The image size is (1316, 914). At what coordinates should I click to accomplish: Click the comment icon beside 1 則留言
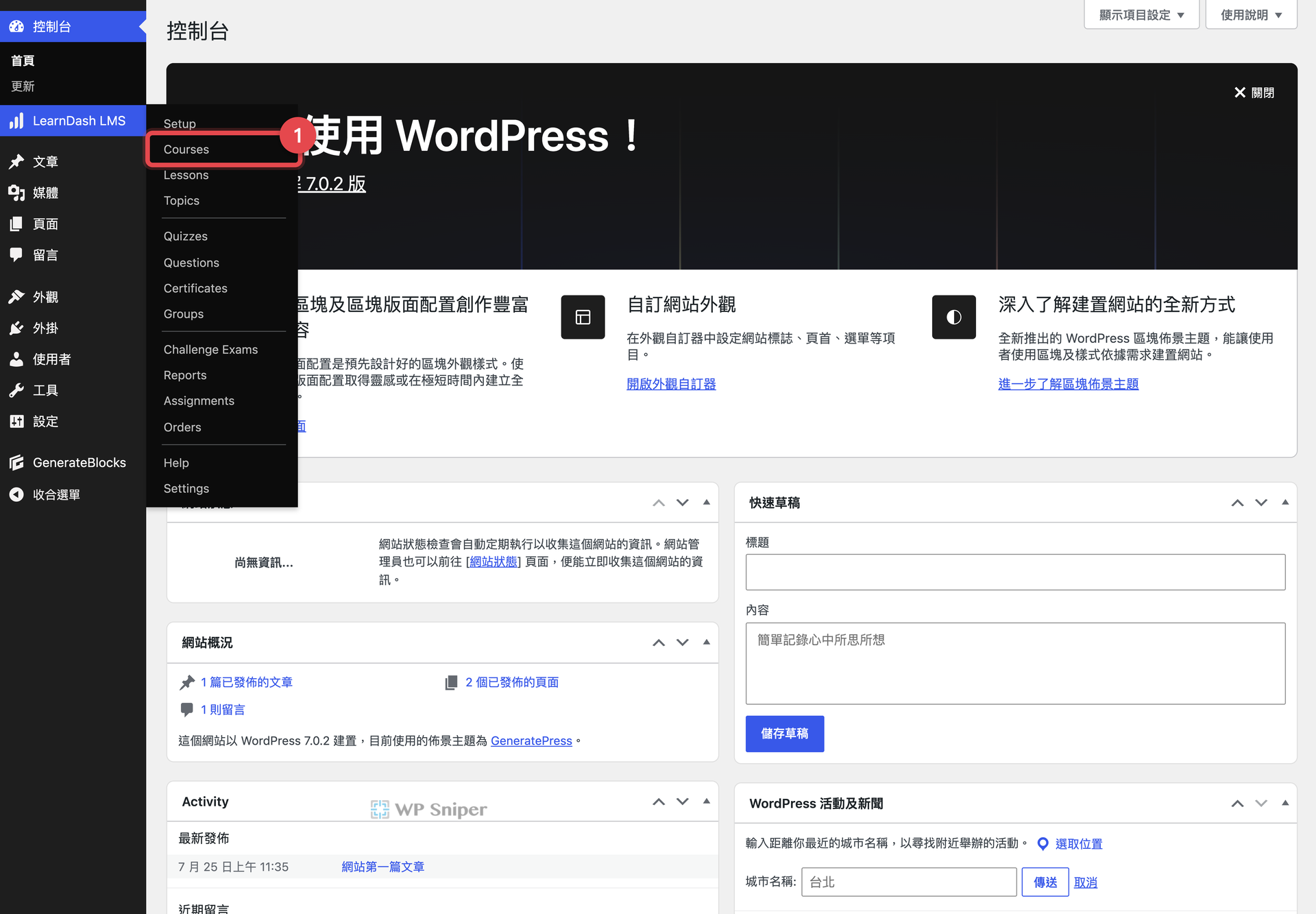[186, 710]
